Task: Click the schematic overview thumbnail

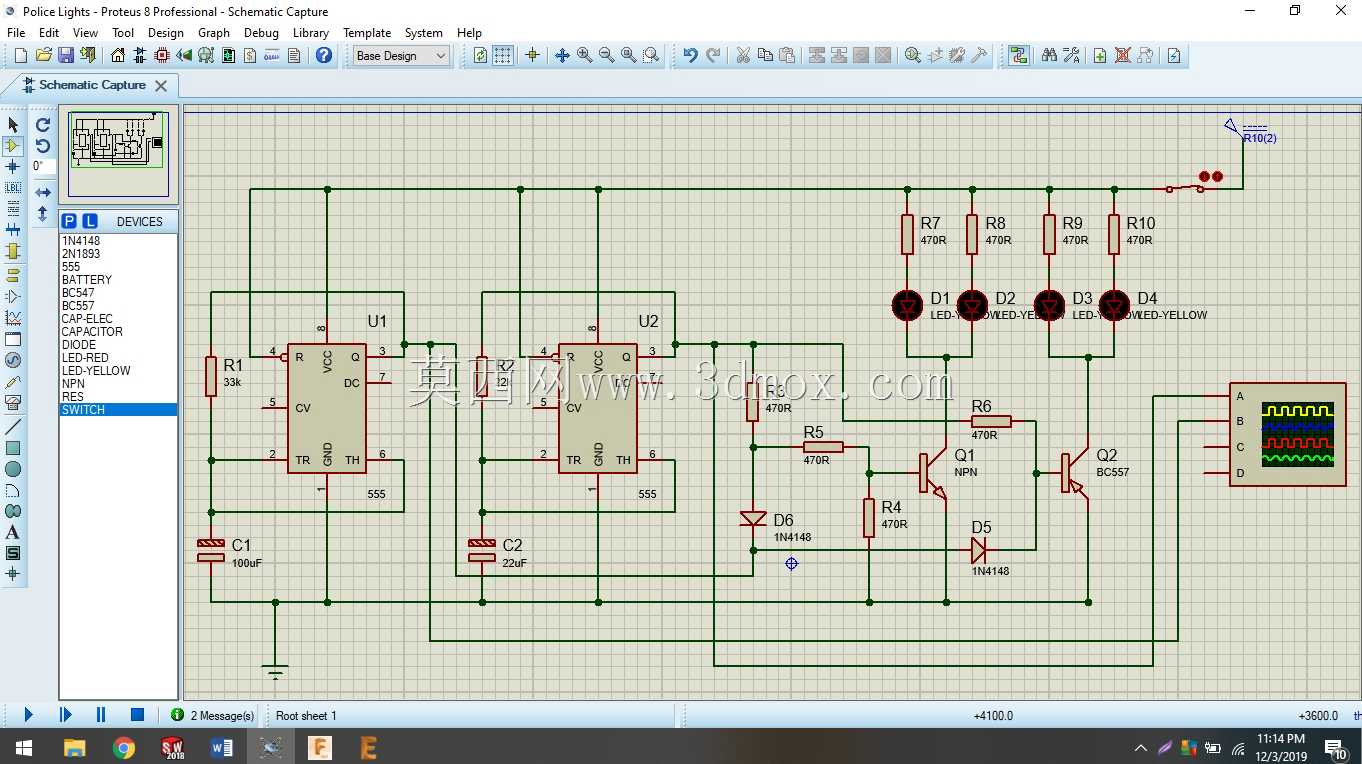Action: [x=118, y=152]
